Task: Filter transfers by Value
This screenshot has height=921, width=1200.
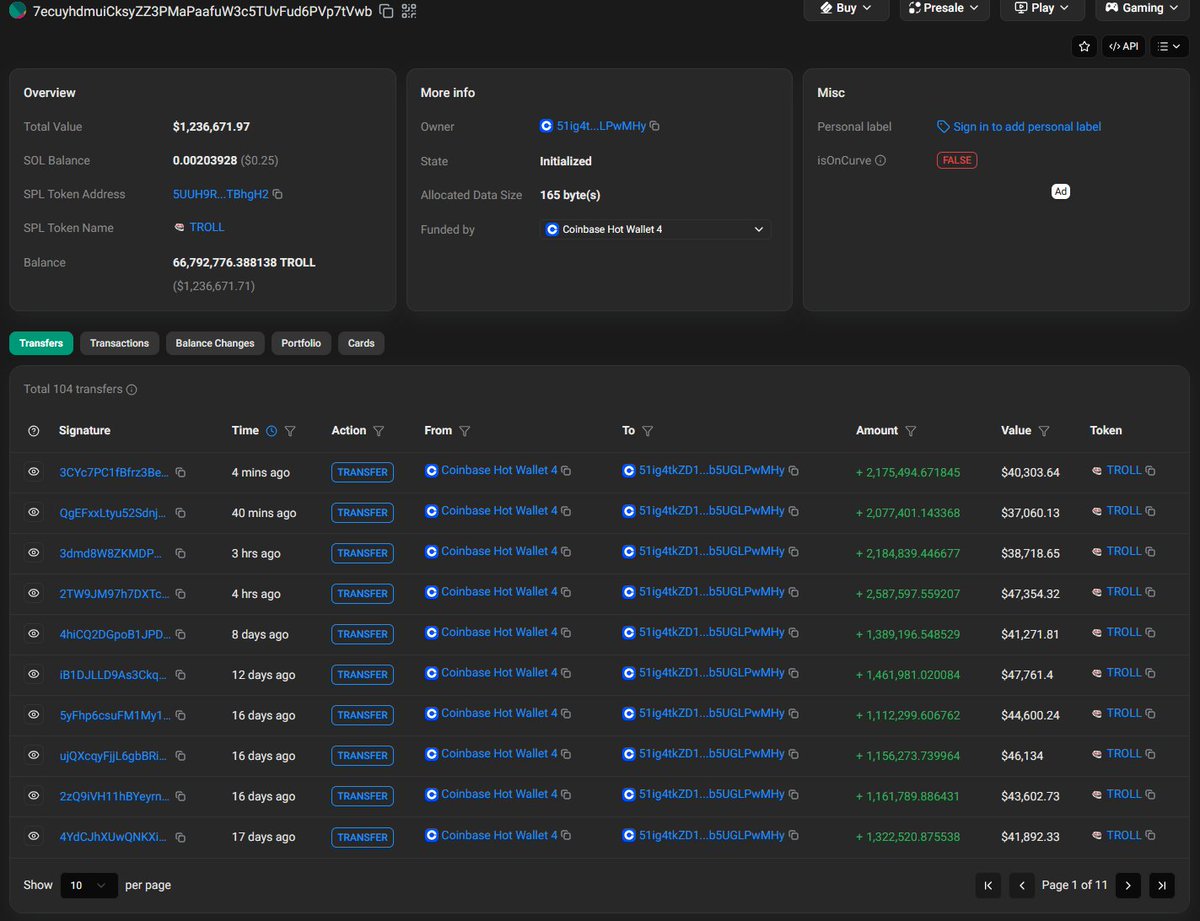Action: (x=1044, y=431)
